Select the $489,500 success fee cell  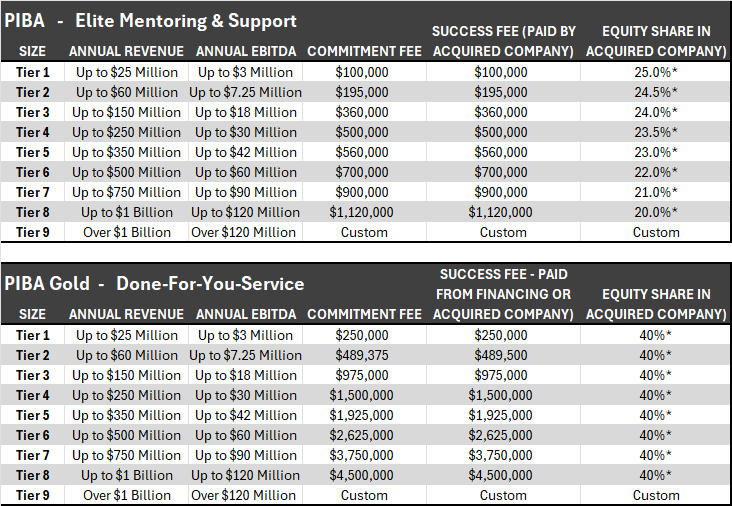[501, 355]
